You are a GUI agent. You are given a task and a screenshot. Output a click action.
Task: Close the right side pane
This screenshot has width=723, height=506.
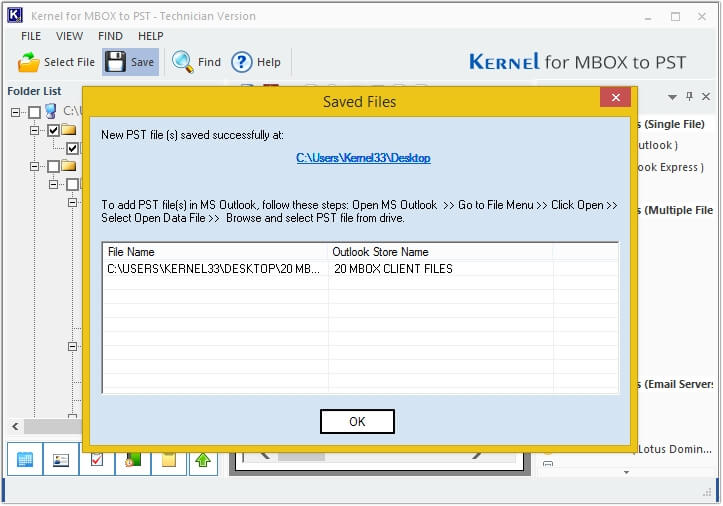tap(706, 96)
